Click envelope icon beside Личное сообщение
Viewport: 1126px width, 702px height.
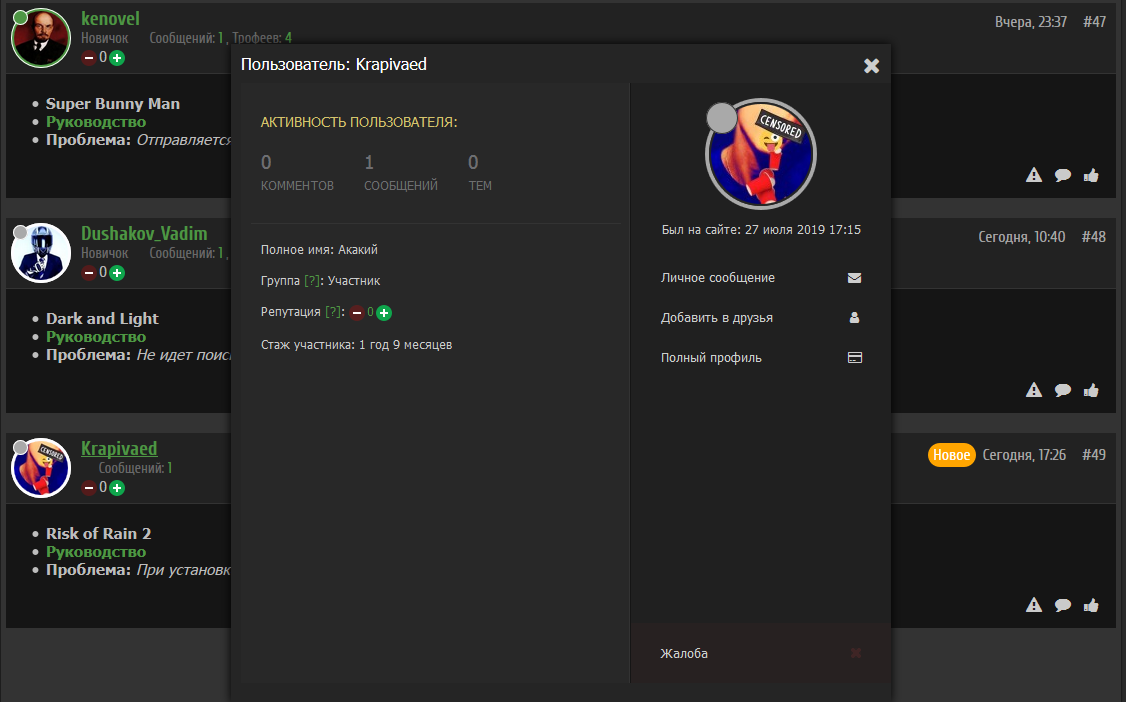(x=854, y=278)
